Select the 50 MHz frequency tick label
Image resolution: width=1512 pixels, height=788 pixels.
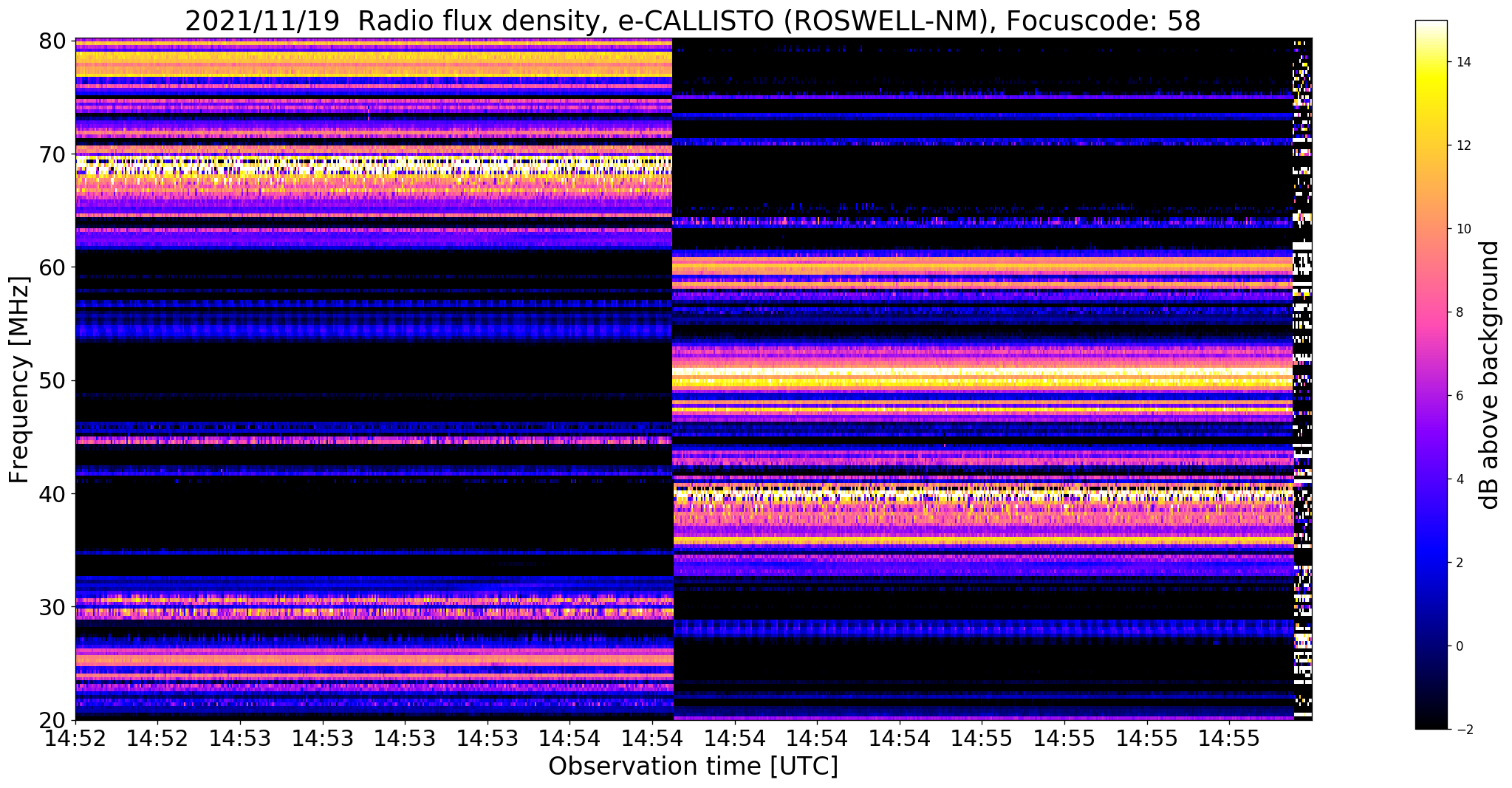[x=52, y=380]
